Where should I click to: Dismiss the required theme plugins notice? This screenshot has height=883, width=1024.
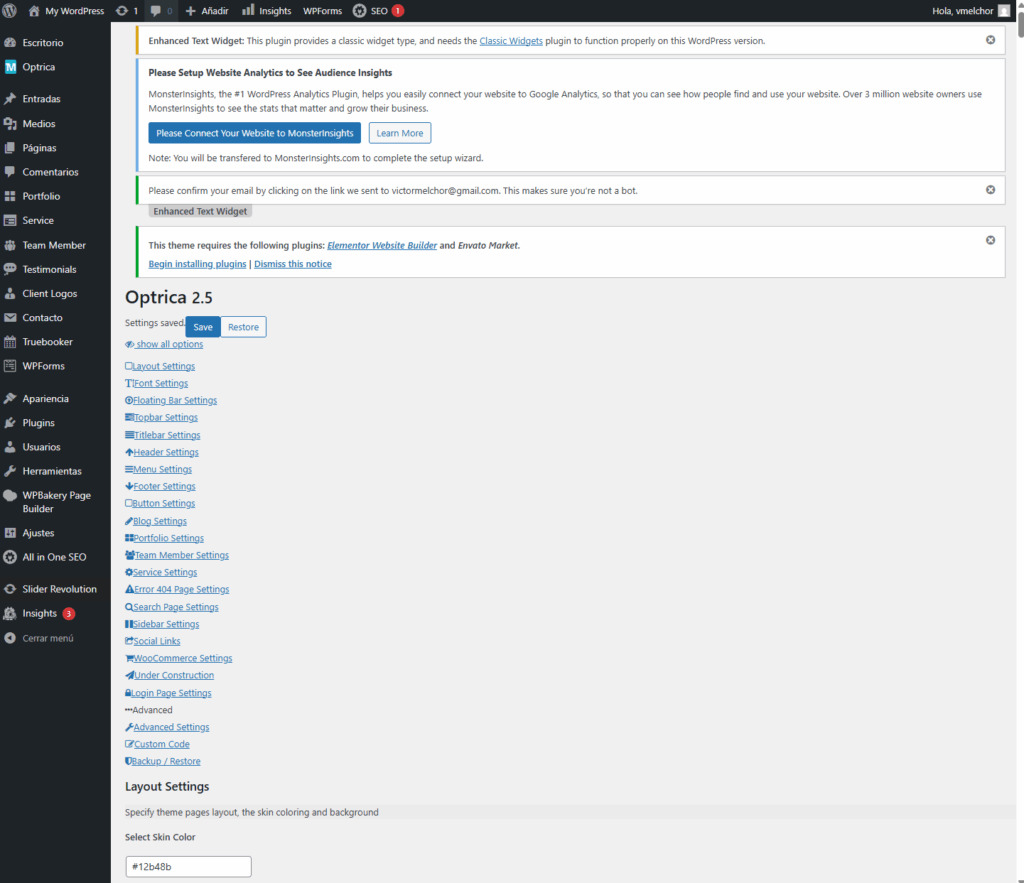990,240
